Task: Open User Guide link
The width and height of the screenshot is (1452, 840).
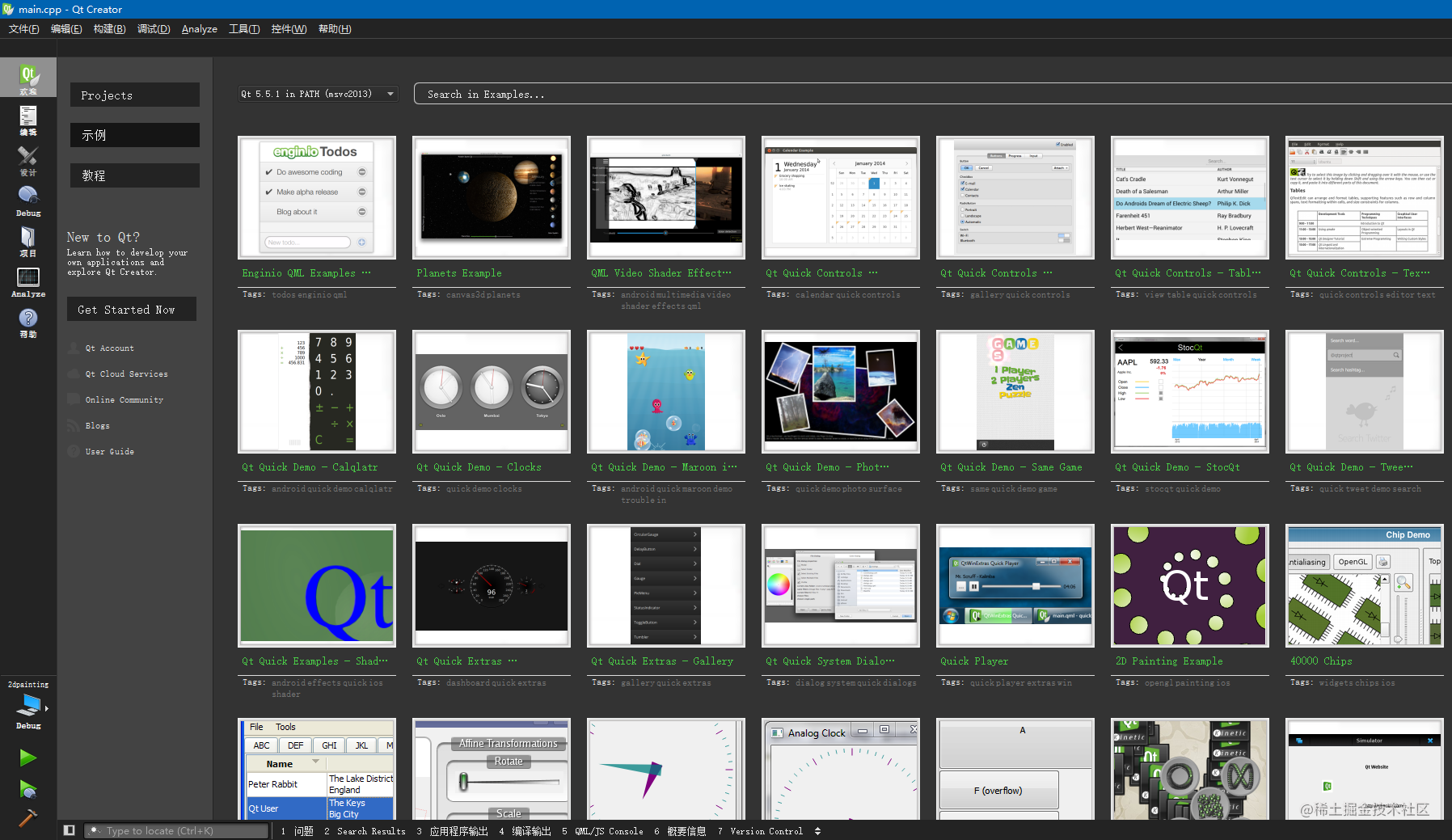Action: click(x=110, y=452)
